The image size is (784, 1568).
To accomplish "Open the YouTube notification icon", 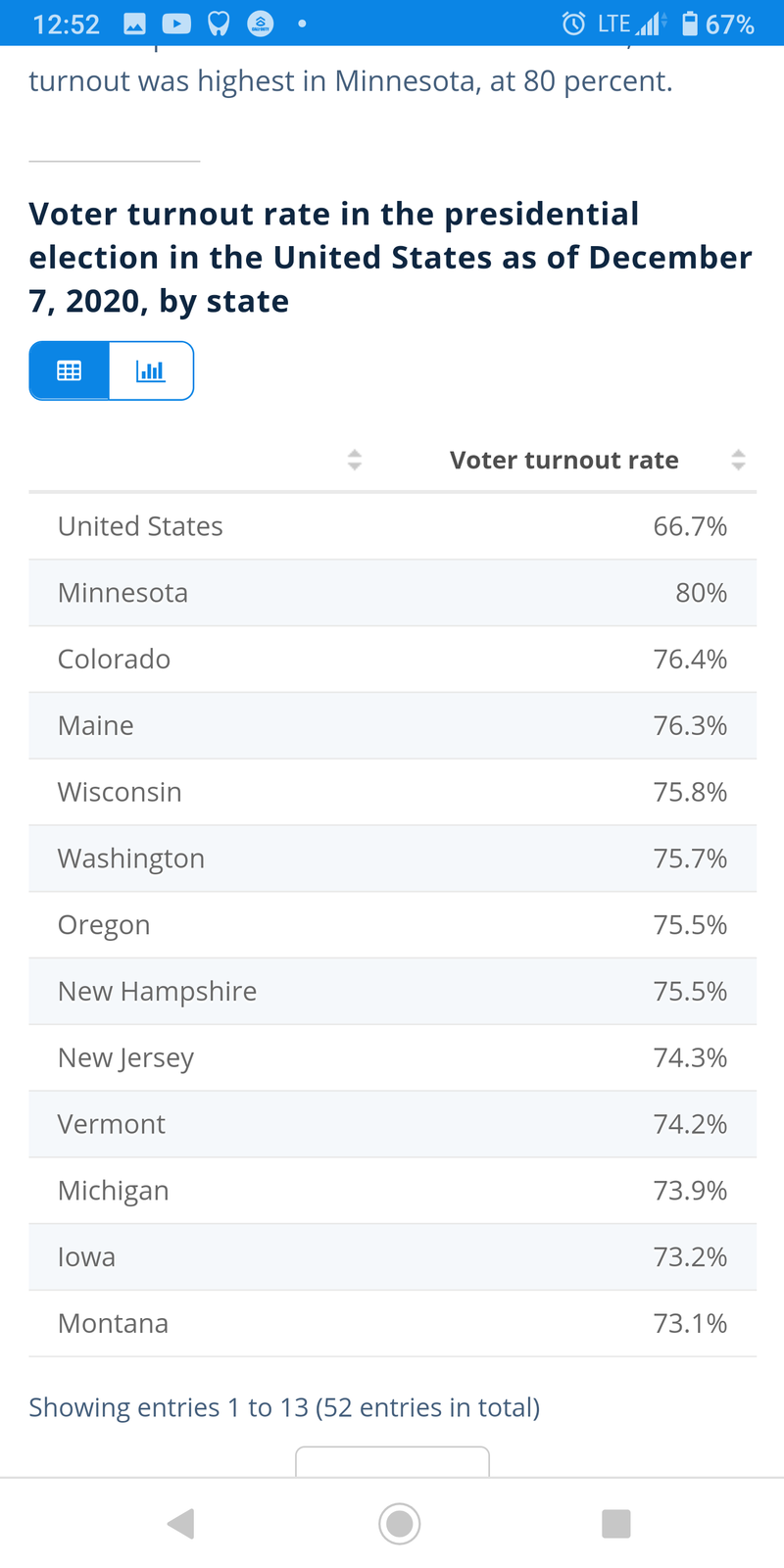I will [176, 24].
